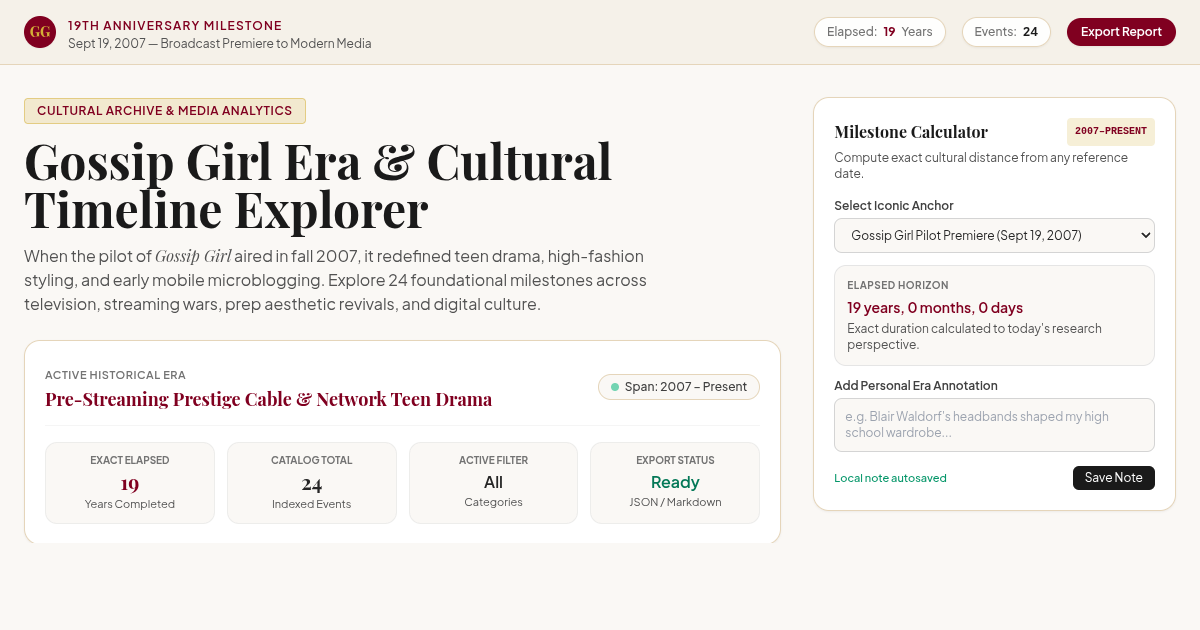Click the "19TH ANNIVERSARY MILESTONE" header text
1200x630 pixels.
pyautogui.click(x=175, y=25)
